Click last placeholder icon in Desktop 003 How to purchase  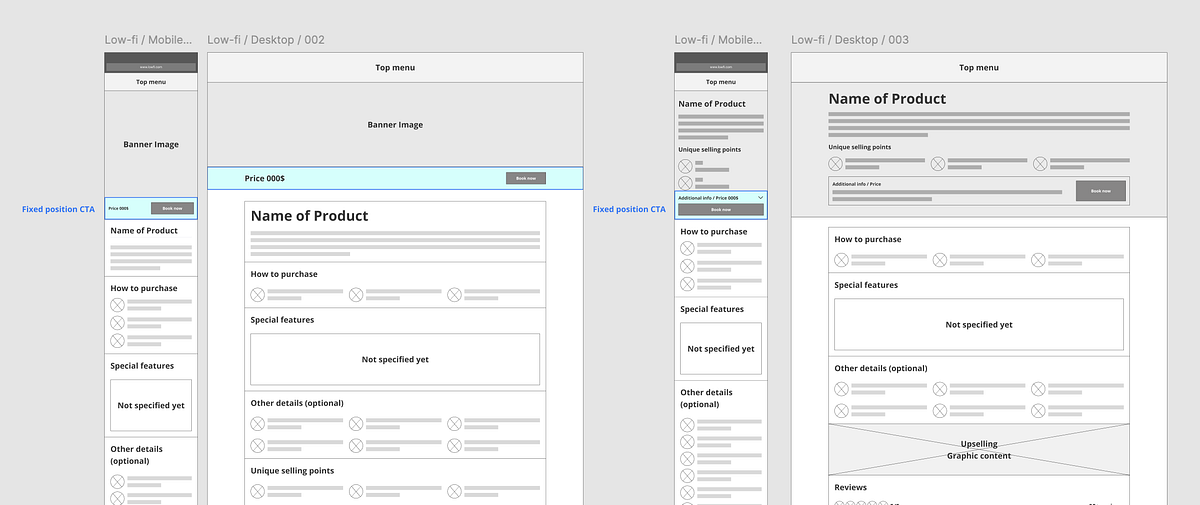(1038, 260)
